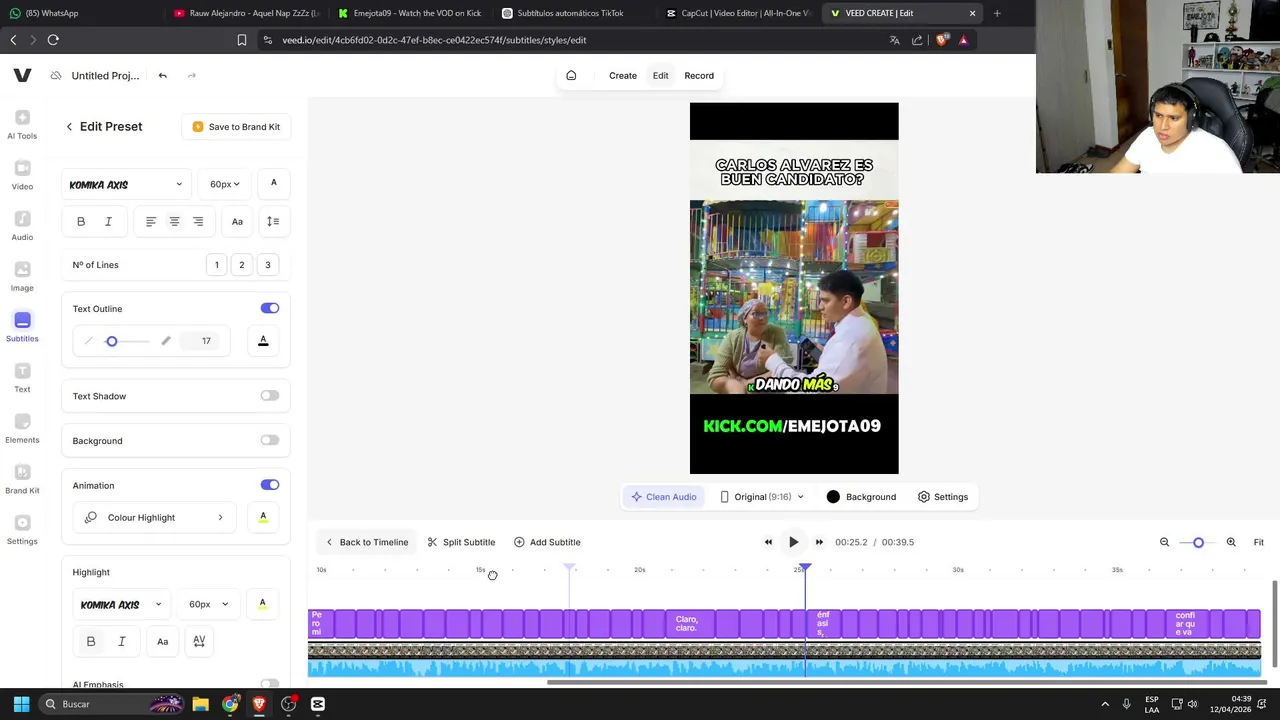Open line spacing options
This screenshot has width=1280, height=720.
tap(273, 221)
